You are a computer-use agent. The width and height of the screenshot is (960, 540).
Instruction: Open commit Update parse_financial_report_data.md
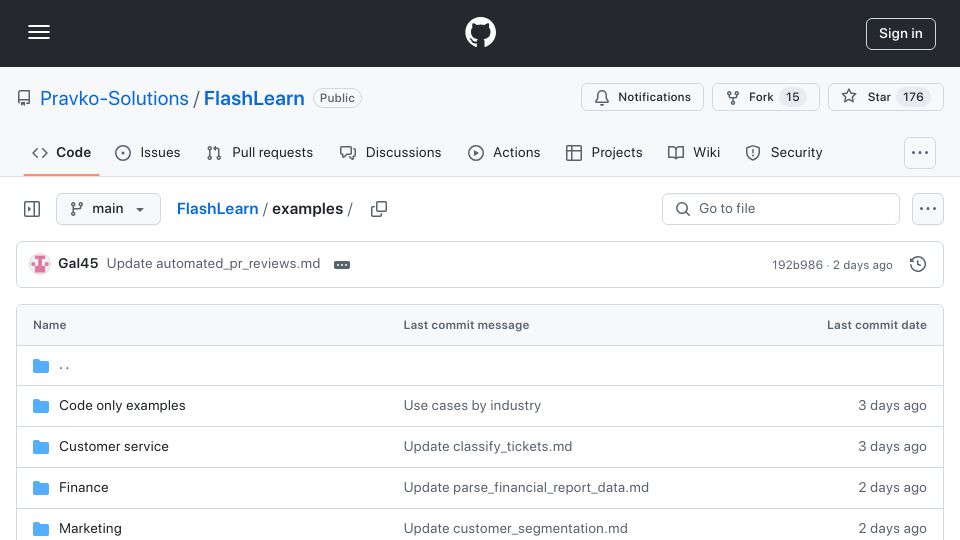click(x=526, y=487)
